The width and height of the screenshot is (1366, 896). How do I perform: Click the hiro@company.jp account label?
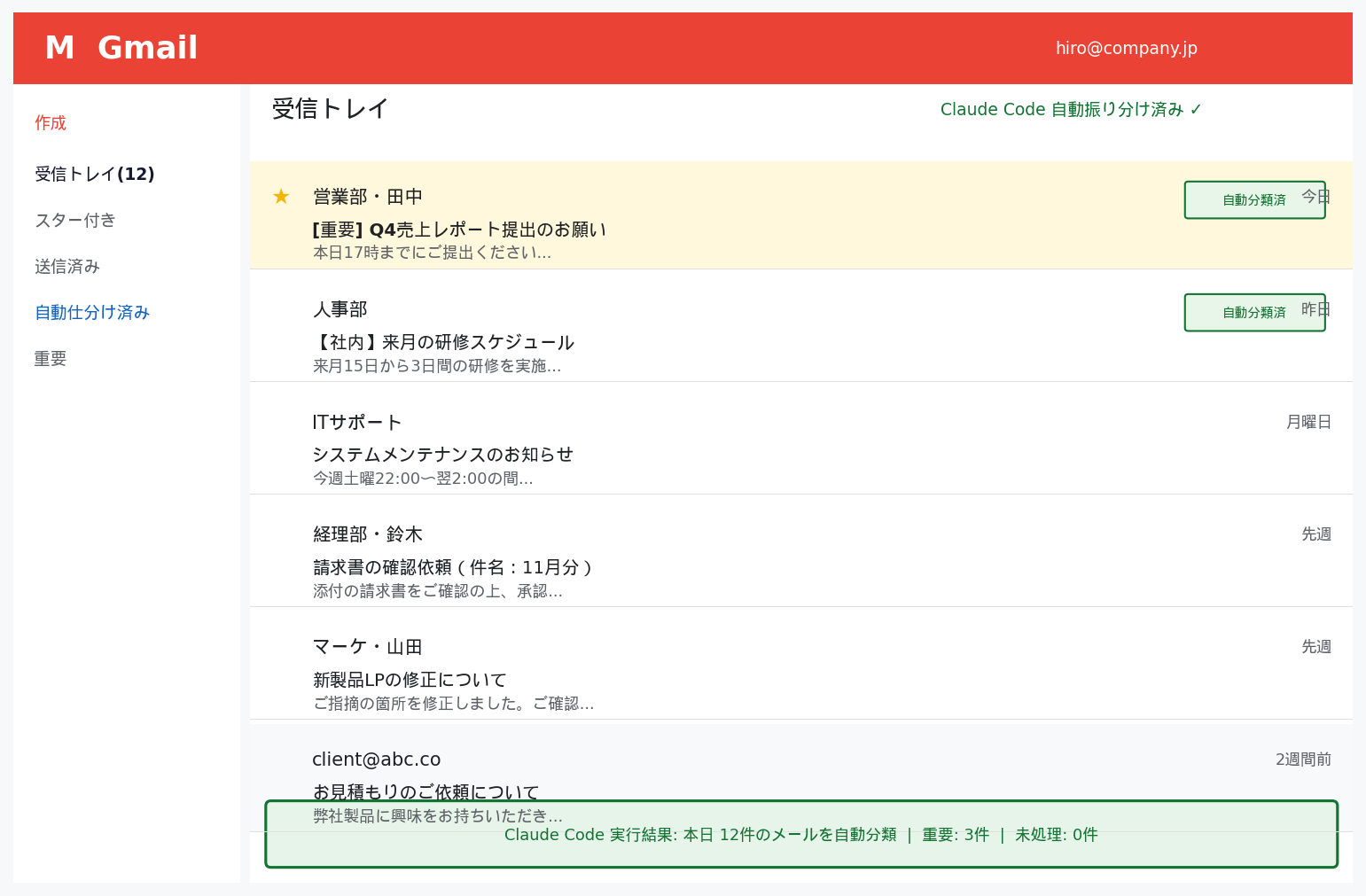point(1126,47)
